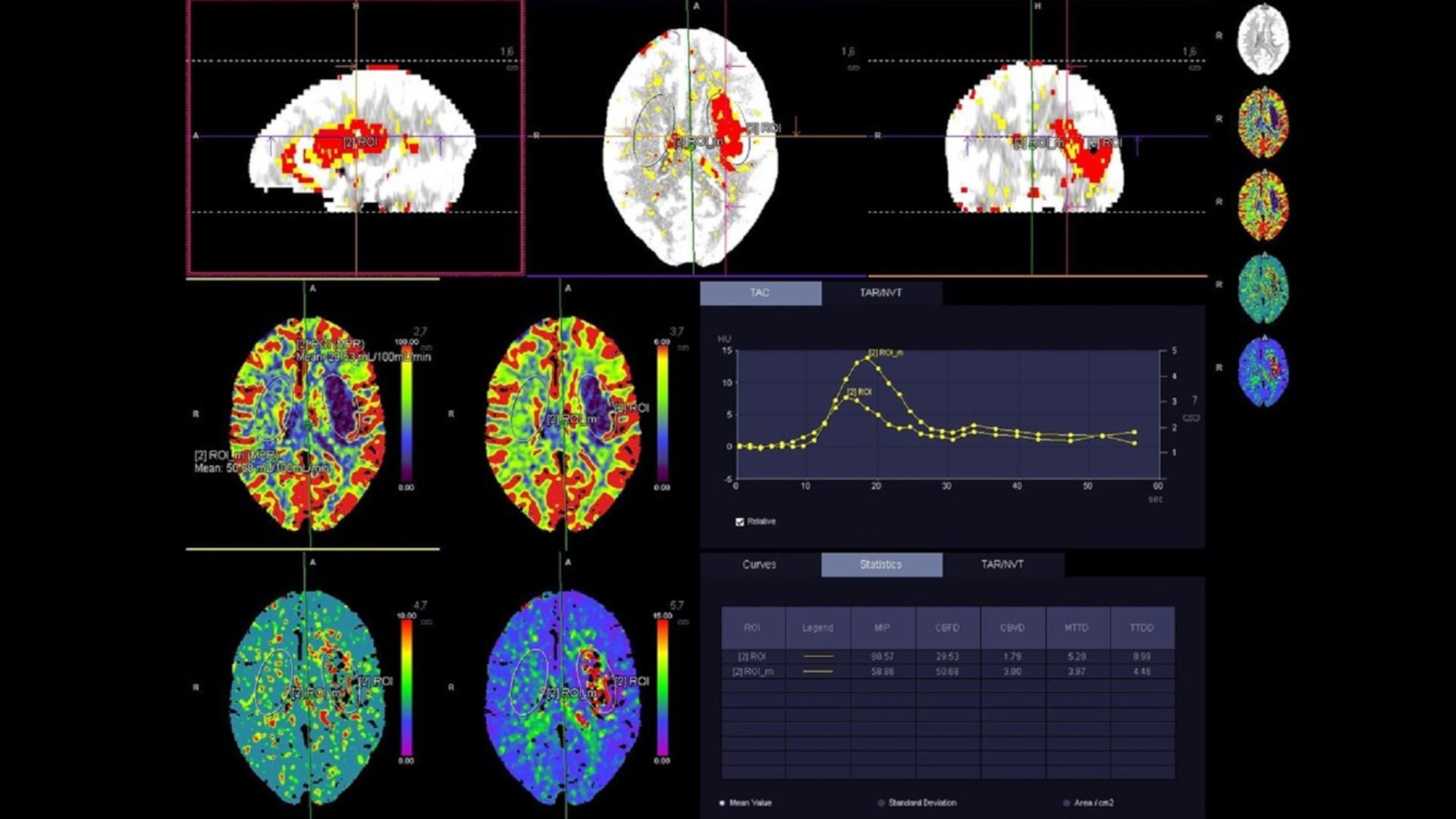This screenshot has height=819, width=1456.
Task: Choose the Standard Deviation radio option
Action: tap(881, 802)
